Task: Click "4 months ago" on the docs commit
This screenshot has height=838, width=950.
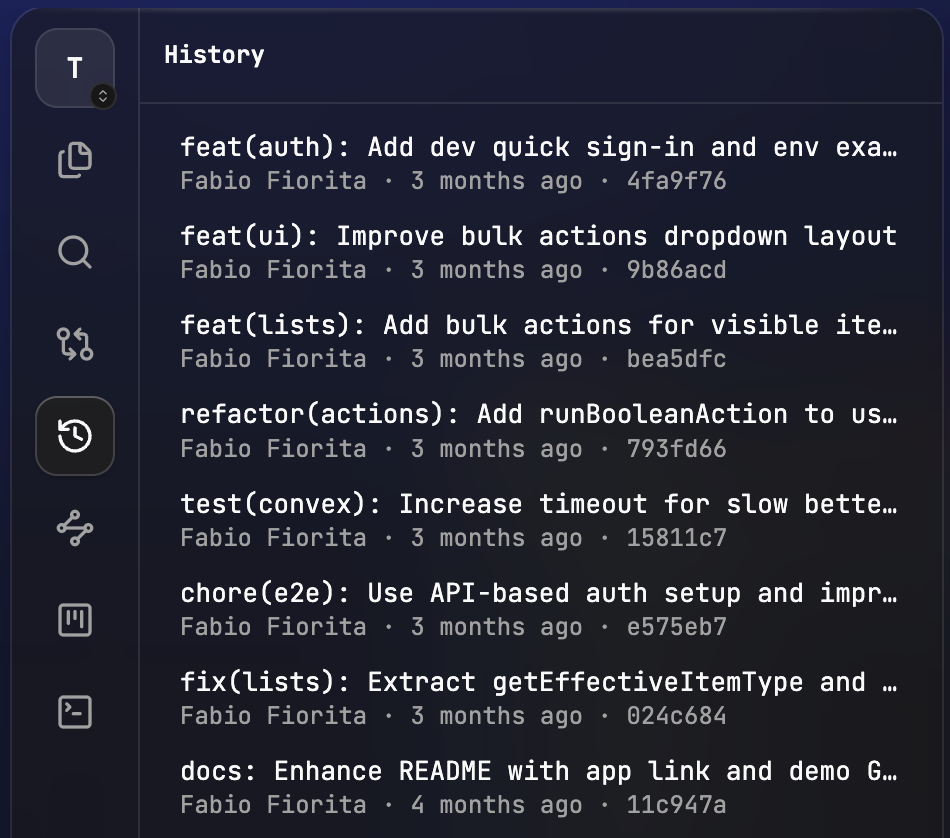Action: click(497, 805)
